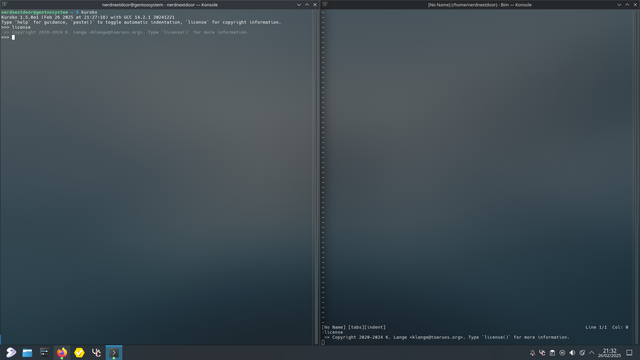
Task: Click the 'Kuroko 1.5.0a1' version line
Action: 88,18
